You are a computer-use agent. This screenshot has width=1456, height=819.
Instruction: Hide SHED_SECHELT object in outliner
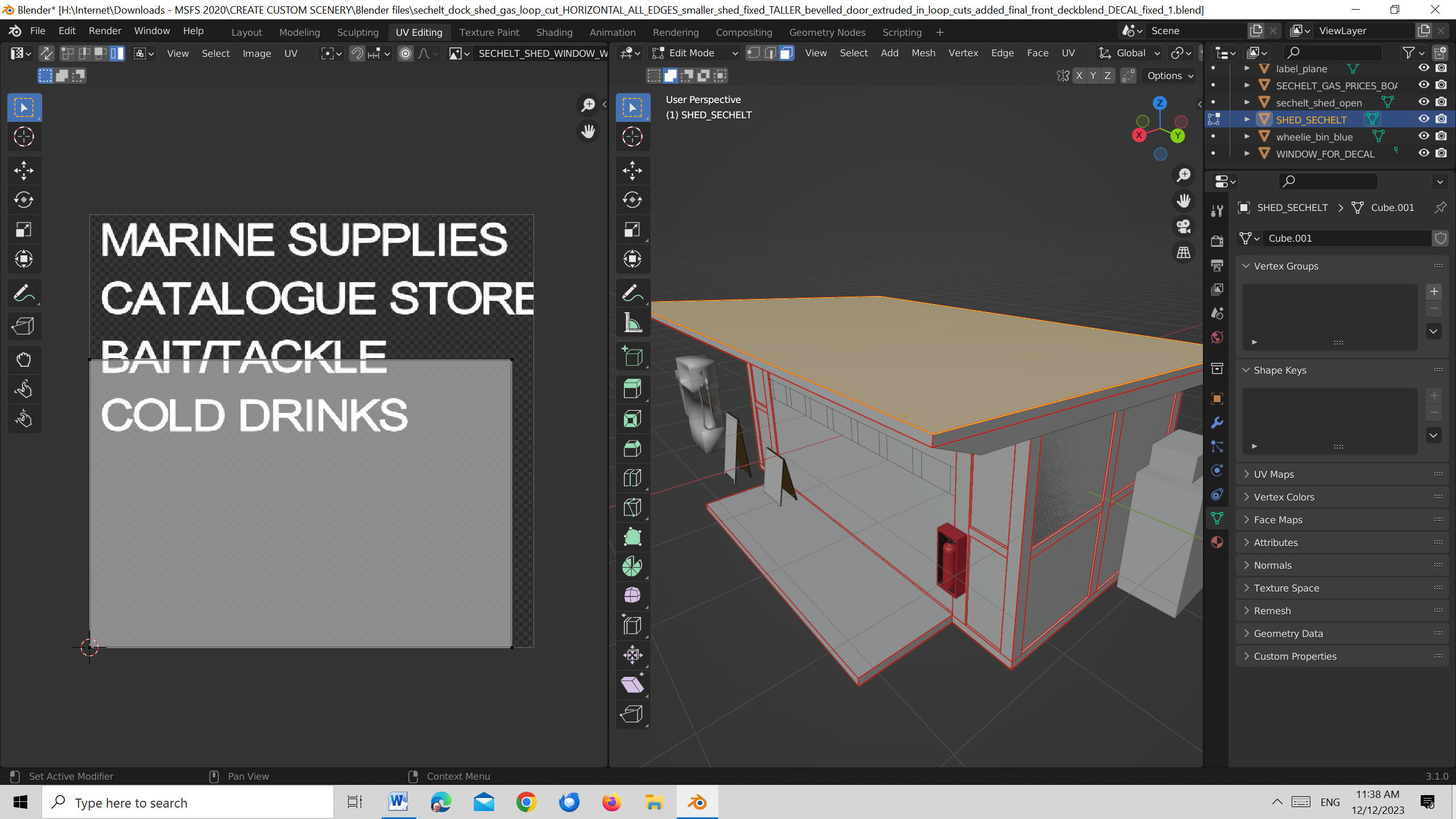tap(1424, 119)
